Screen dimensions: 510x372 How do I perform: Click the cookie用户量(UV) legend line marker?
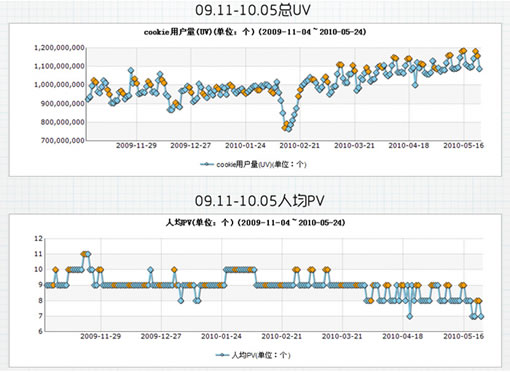(x=207, y=164)
